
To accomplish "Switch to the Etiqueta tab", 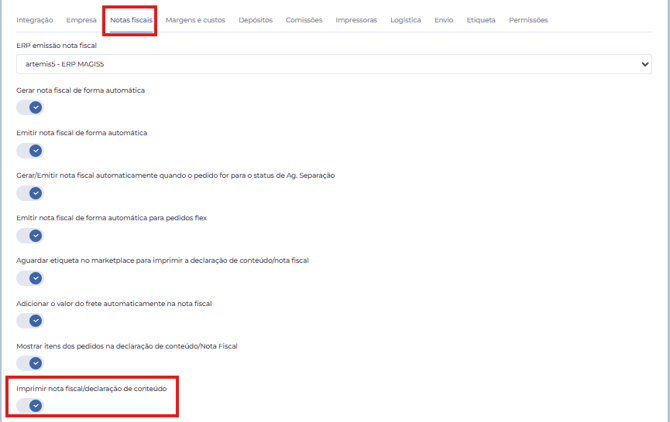I will click(x=480, y=20).
